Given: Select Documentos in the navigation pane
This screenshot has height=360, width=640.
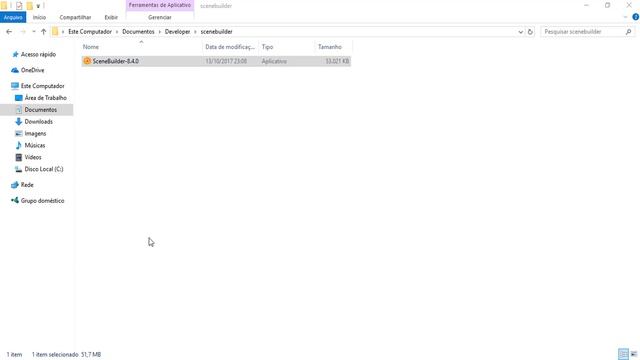Looking at the screenshot, I should (40, 110).
